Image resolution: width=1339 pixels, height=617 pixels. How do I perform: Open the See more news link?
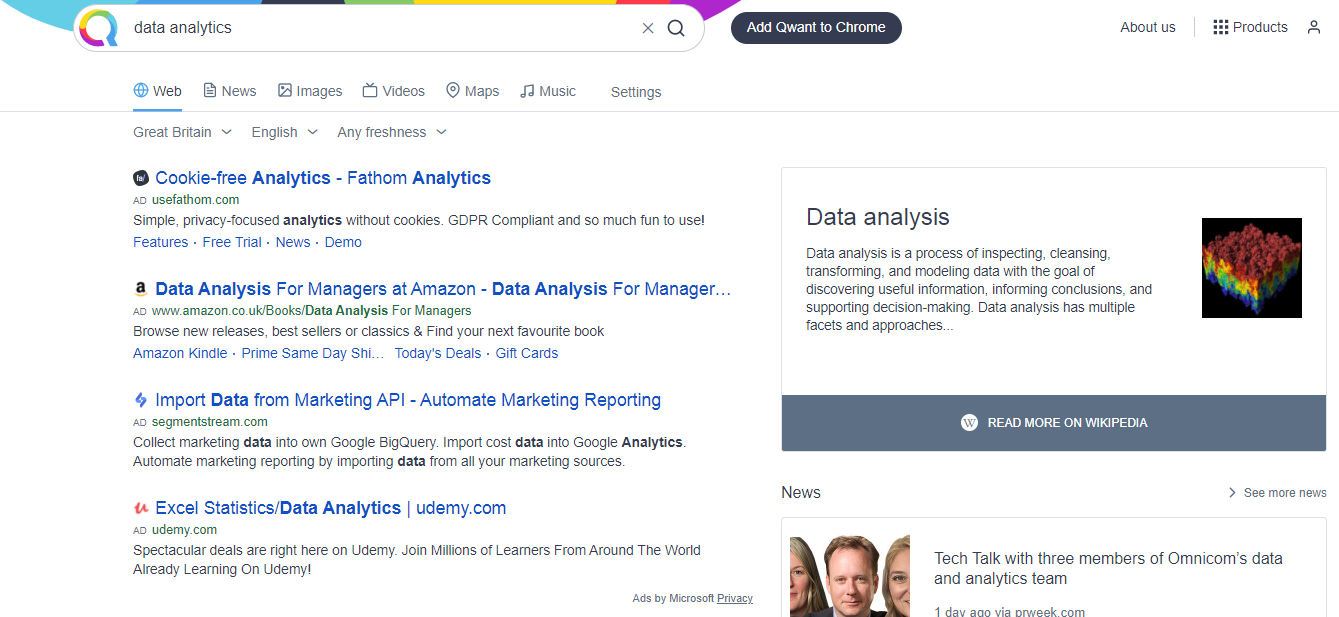click(x=1277, y=493)
